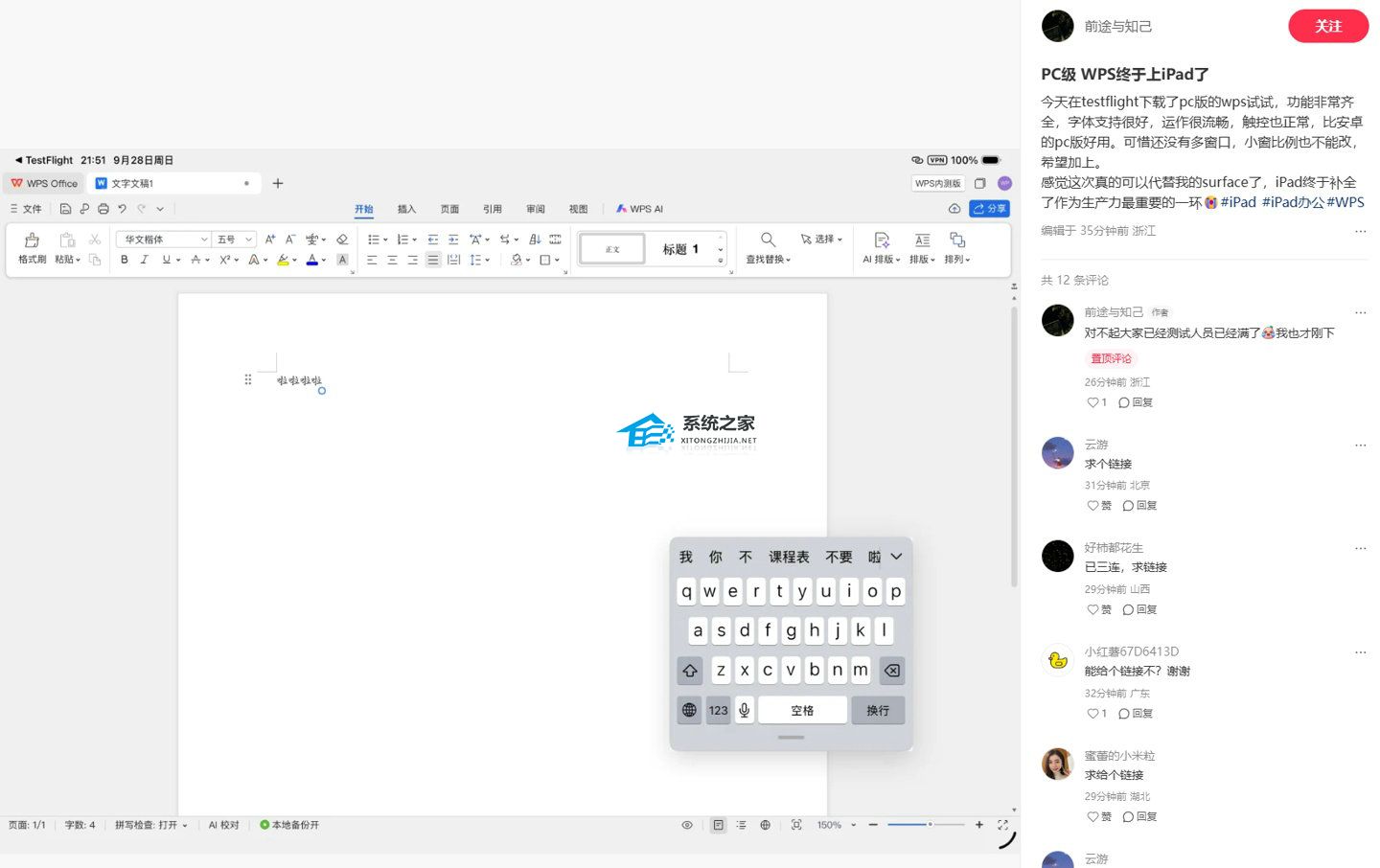
Task: Toggle underline formatting
Action: click(x=167, y=260)
